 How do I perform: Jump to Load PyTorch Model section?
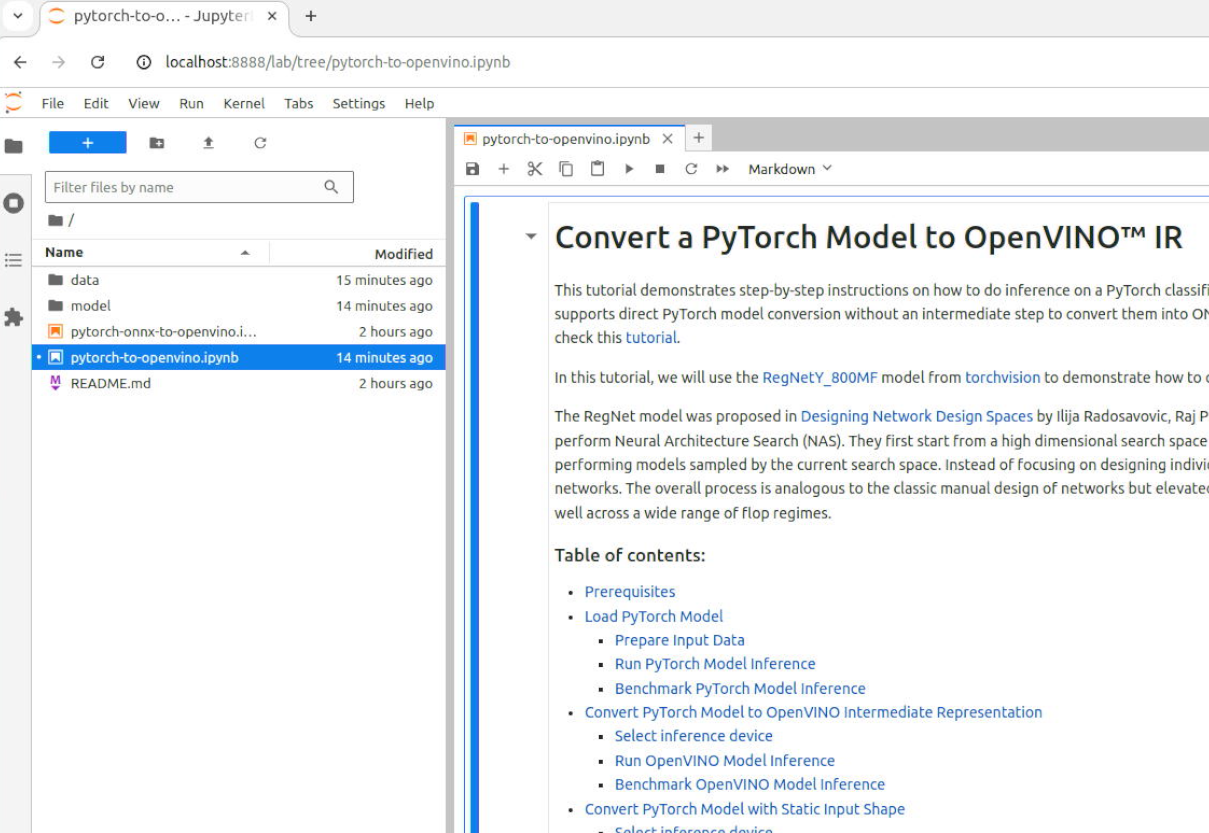[x=654, y=617]
